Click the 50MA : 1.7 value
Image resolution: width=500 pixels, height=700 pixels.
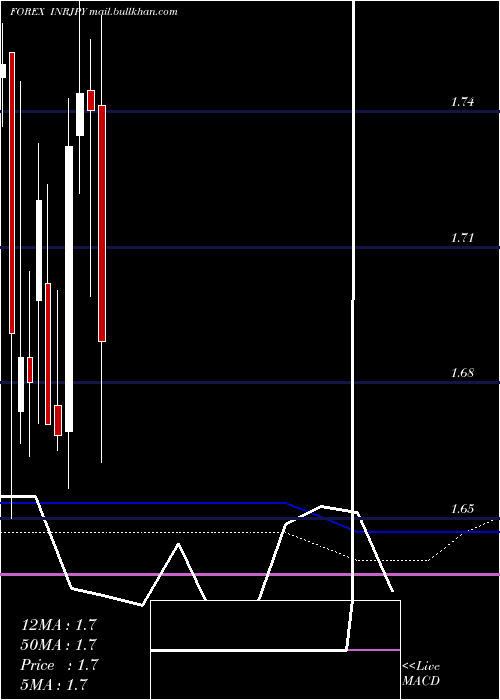[x=58, y=645]
